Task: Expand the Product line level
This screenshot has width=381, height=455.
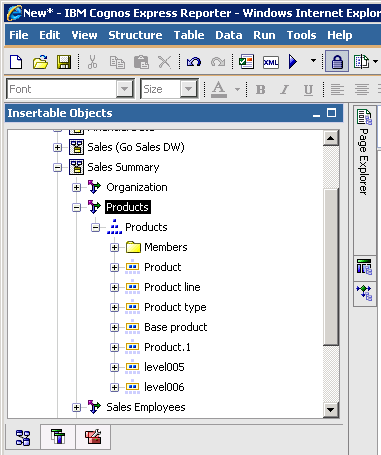Action: tap(114, 287)
